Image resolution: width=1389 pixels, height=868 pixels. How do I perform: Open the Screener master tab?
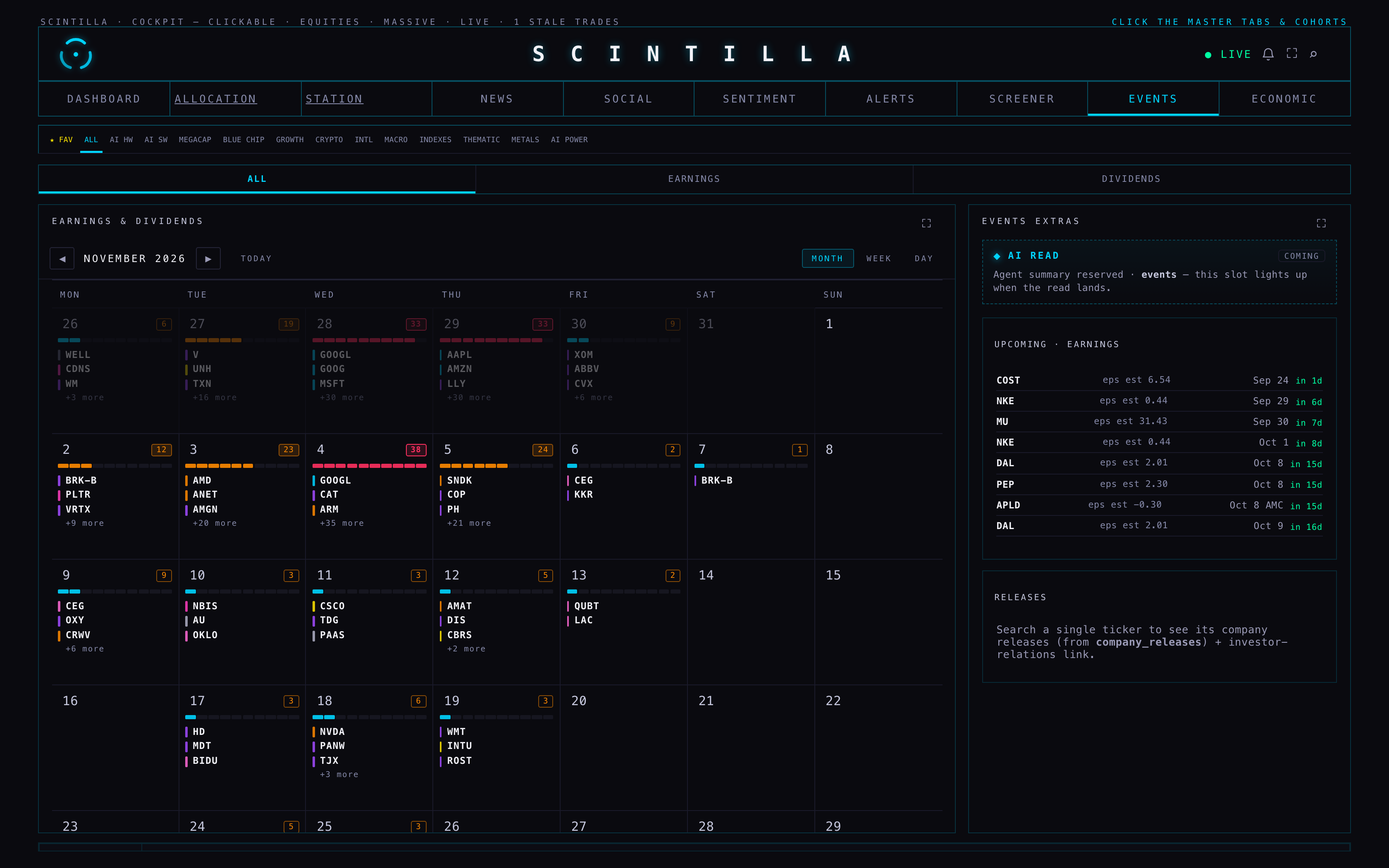(1021, 99)
